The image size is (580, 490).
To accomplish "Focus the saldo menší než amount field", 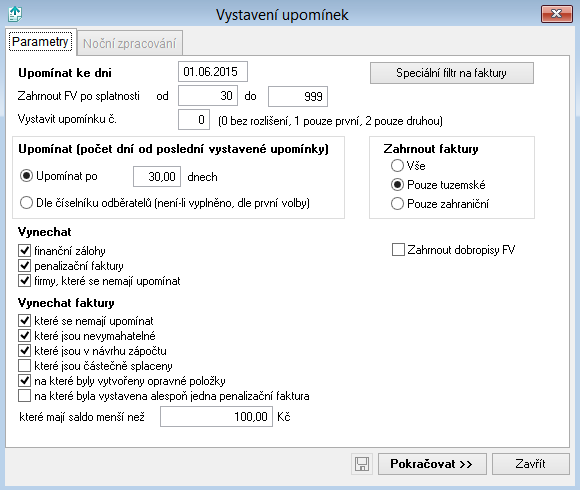I will tap(216, 416).
